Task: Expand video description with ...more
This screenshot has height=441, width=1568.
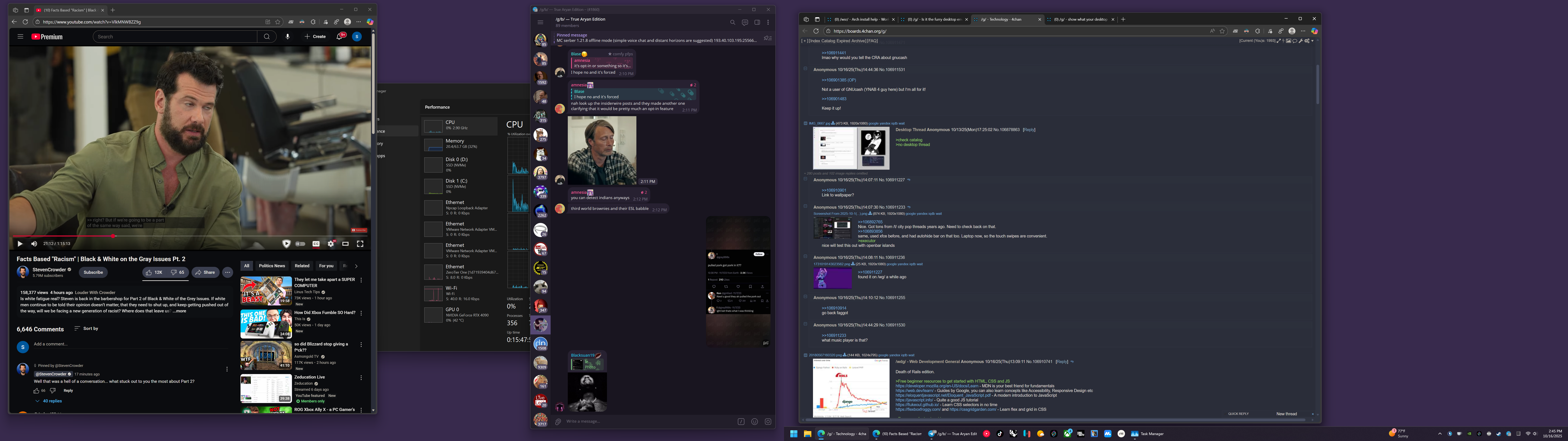Action: [x=180, y=311]
